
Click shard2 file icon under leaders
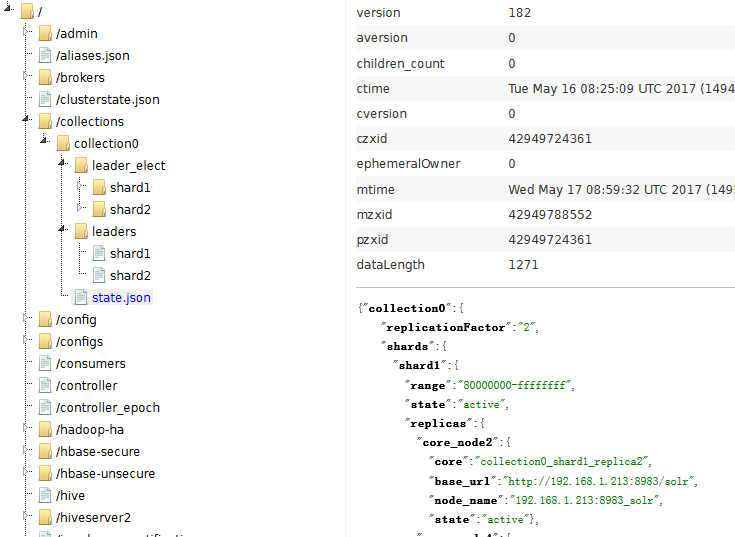pyautogui.click(x=99, y=276)
